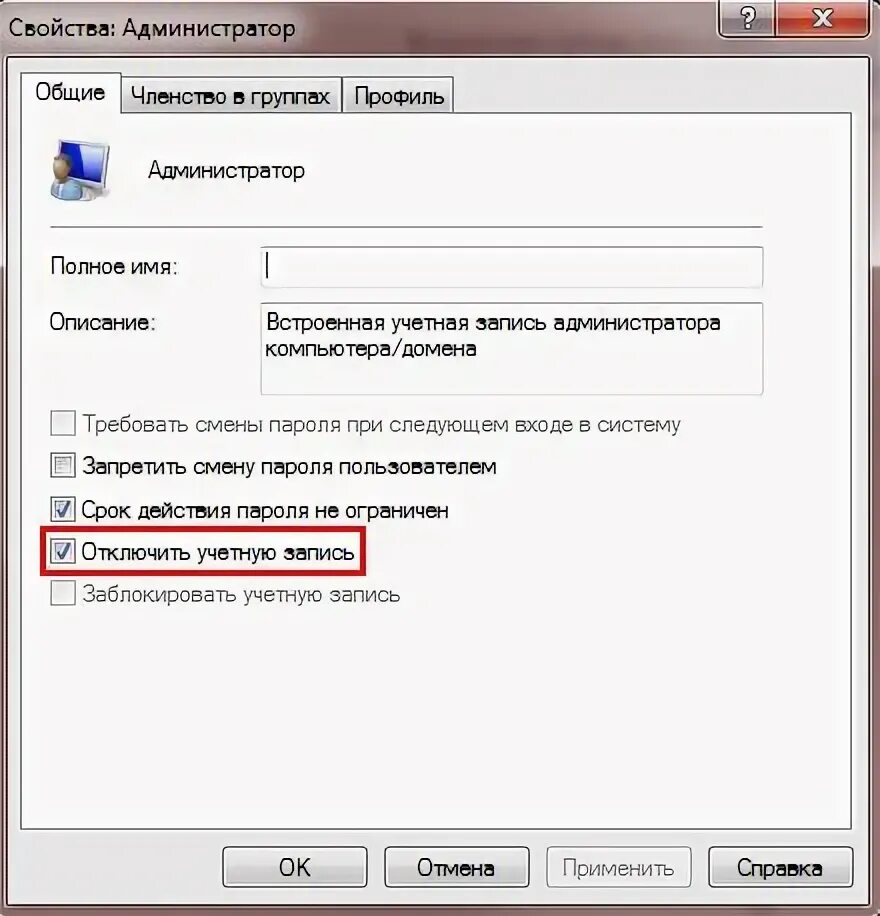Click the Свойства: Администратор title bar text
The image size is (880, 916).
click(152, 28)
